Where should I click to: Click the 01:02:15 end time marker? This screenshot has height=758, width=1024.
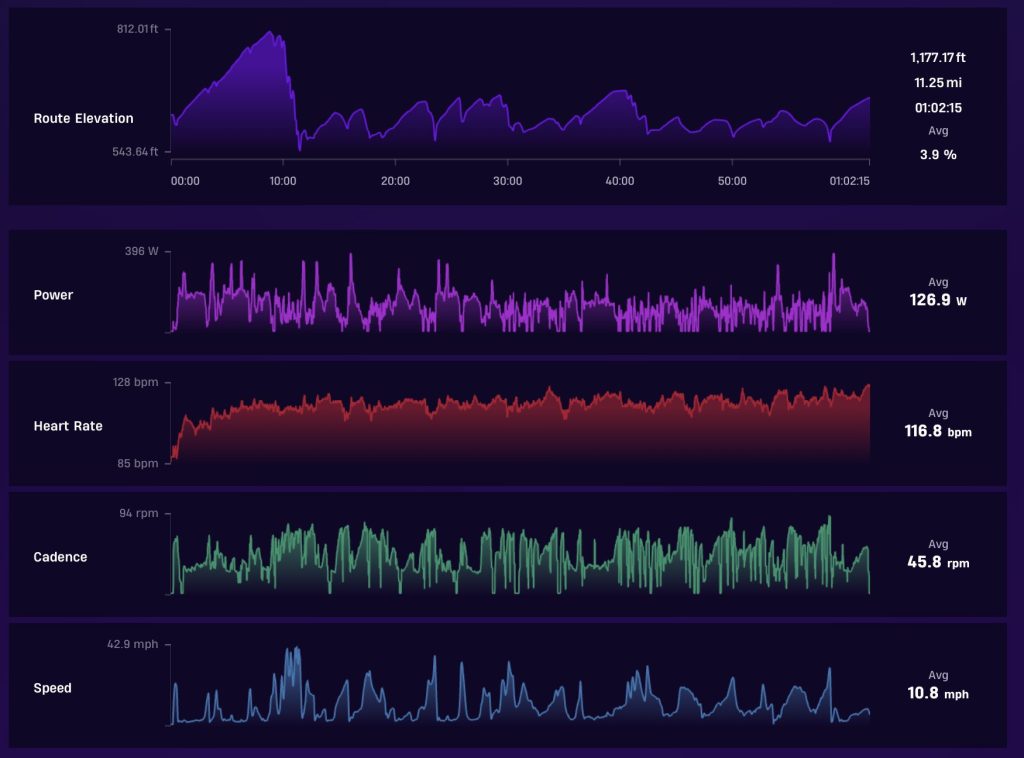coord(849,181)
